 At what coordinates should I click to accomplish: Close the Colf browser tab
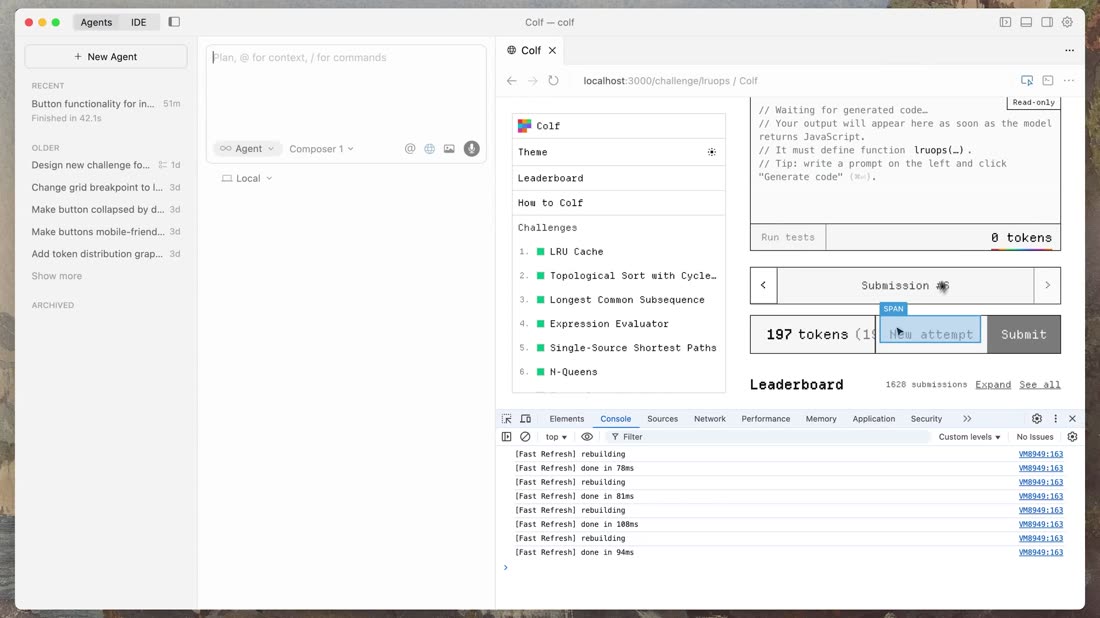553,51
